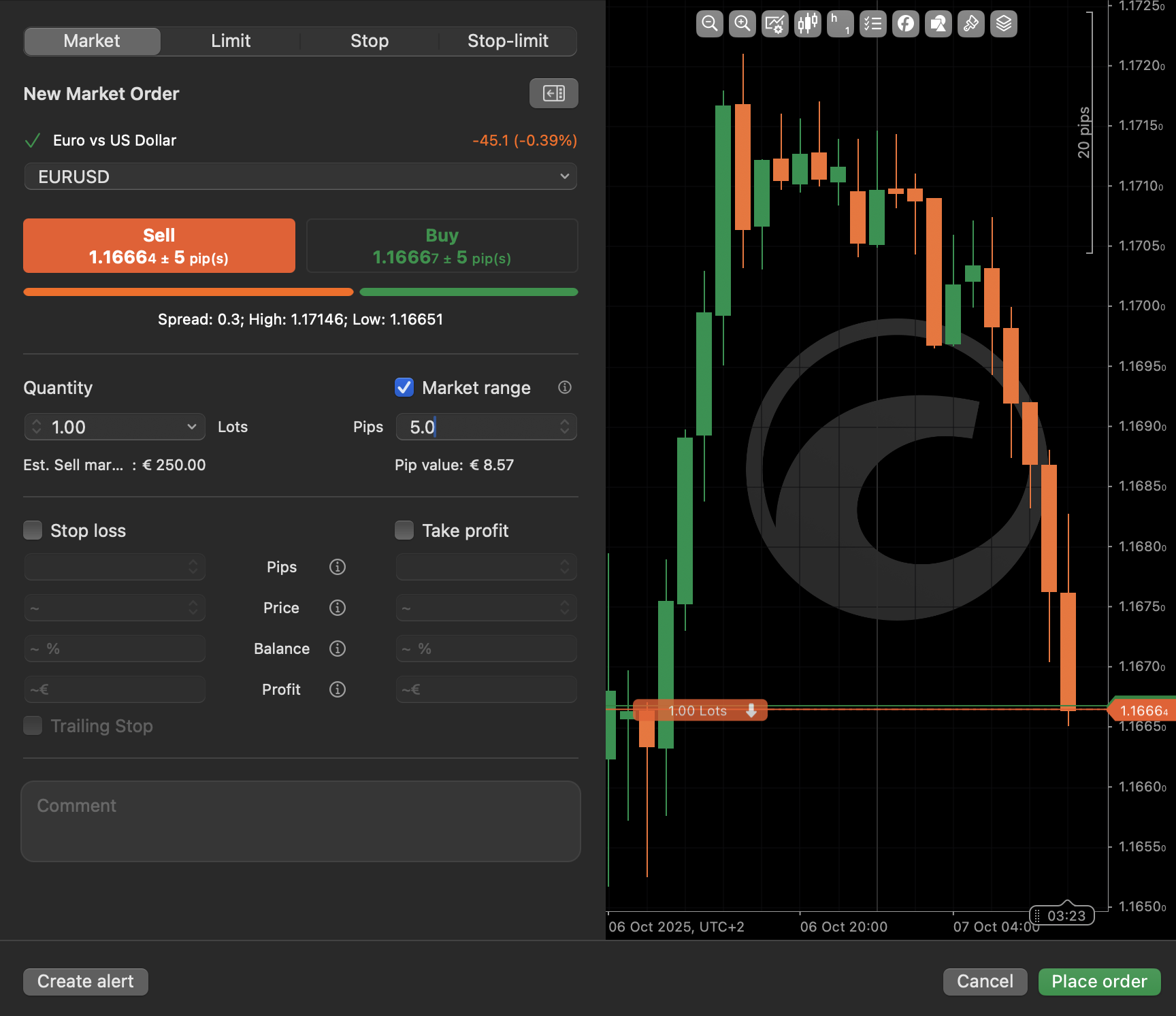Collapse the order panel sidebar
Screen dimensions: 1176x1016
click(553, 93)
